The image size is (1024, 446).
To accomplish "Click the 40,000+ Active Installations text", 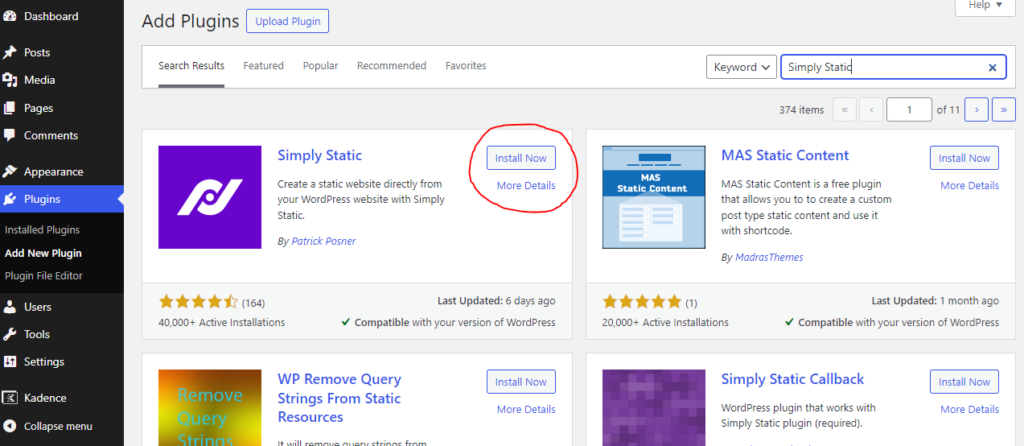I will [x=221, y=323].
